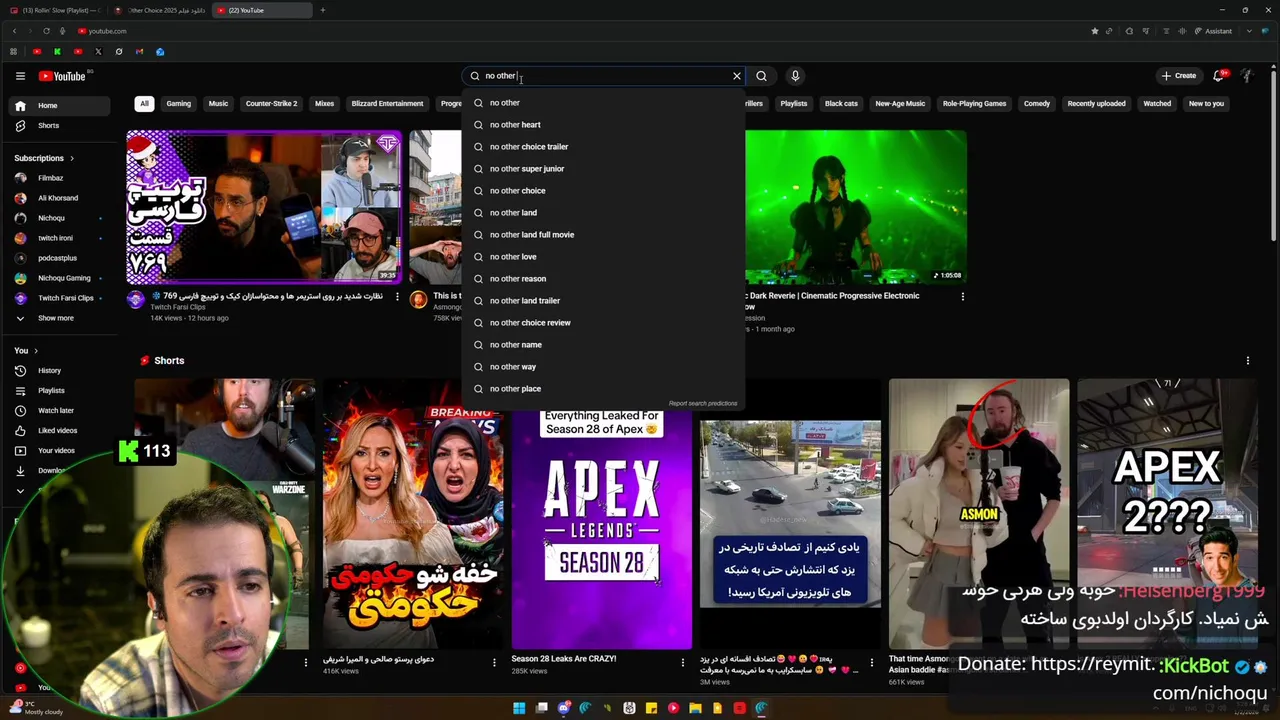Image resolution: width=1280 pixels, height=720 pixels.
Task: Choose suggestion 'no other land full movie'
Action: pos(603,235)
